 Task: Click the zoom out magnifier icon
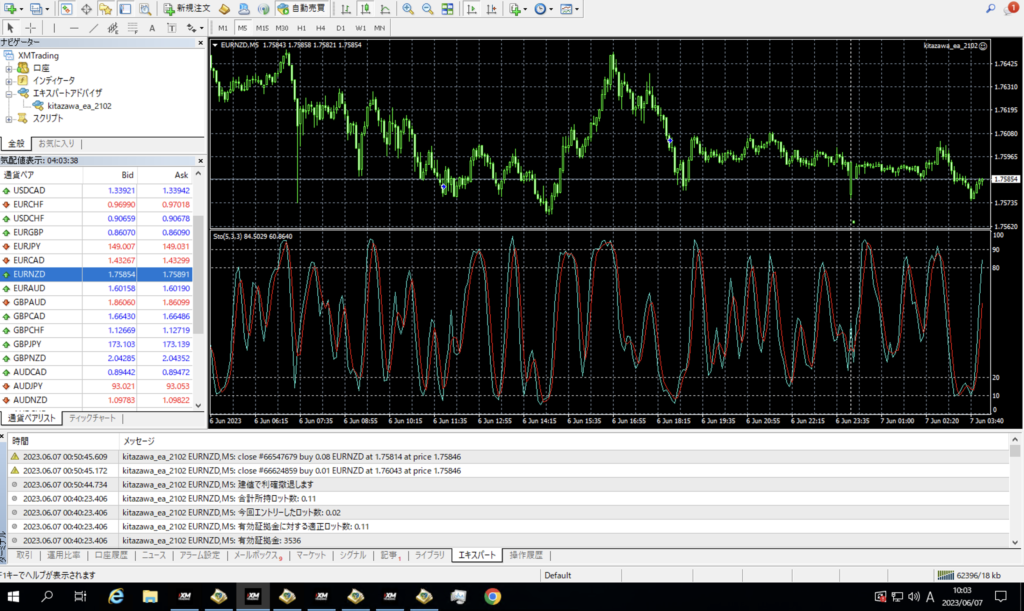[427, 9]
